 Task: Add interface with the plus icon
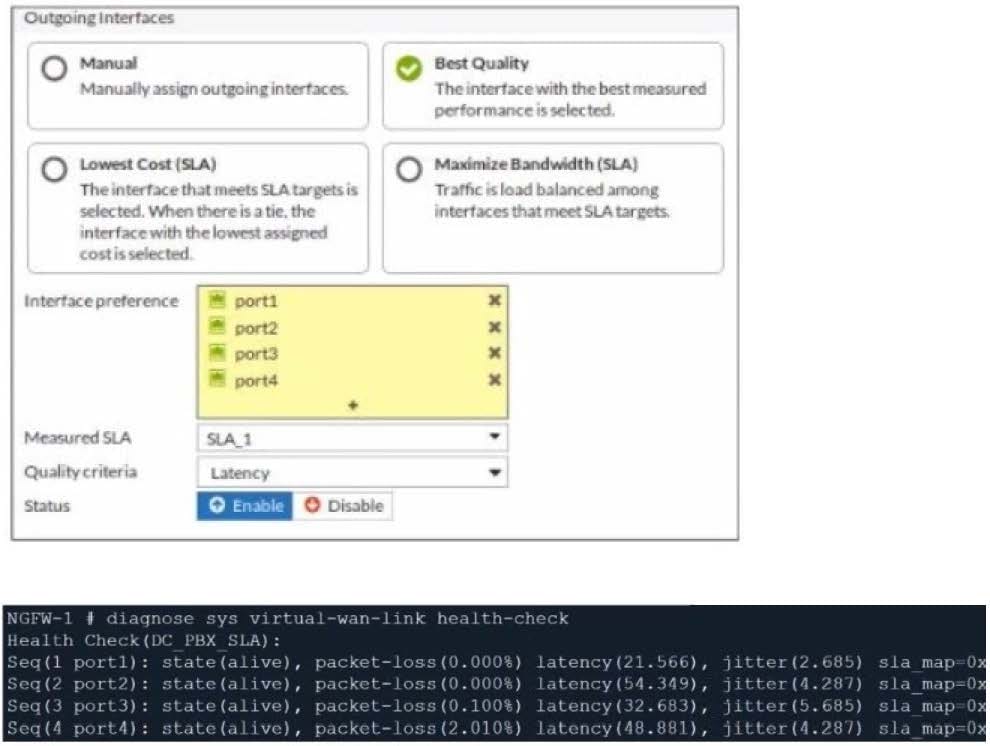(x=353, y=405)
